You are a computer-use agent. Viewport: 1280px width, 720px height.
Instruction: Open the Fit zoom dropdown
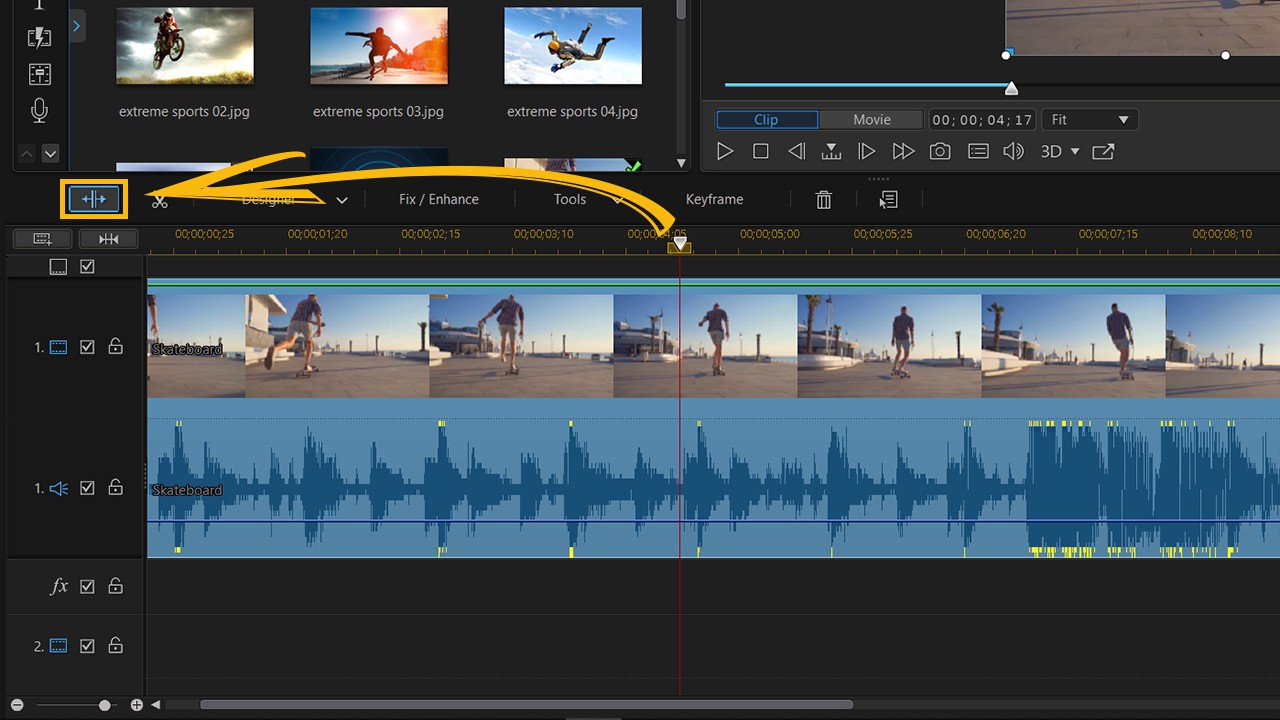coord(1091,120)
